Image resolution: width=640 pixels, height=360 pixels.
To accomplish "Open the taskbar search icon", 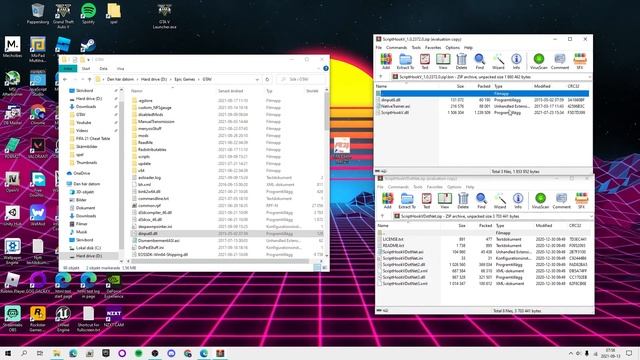I will coord(24,353).
